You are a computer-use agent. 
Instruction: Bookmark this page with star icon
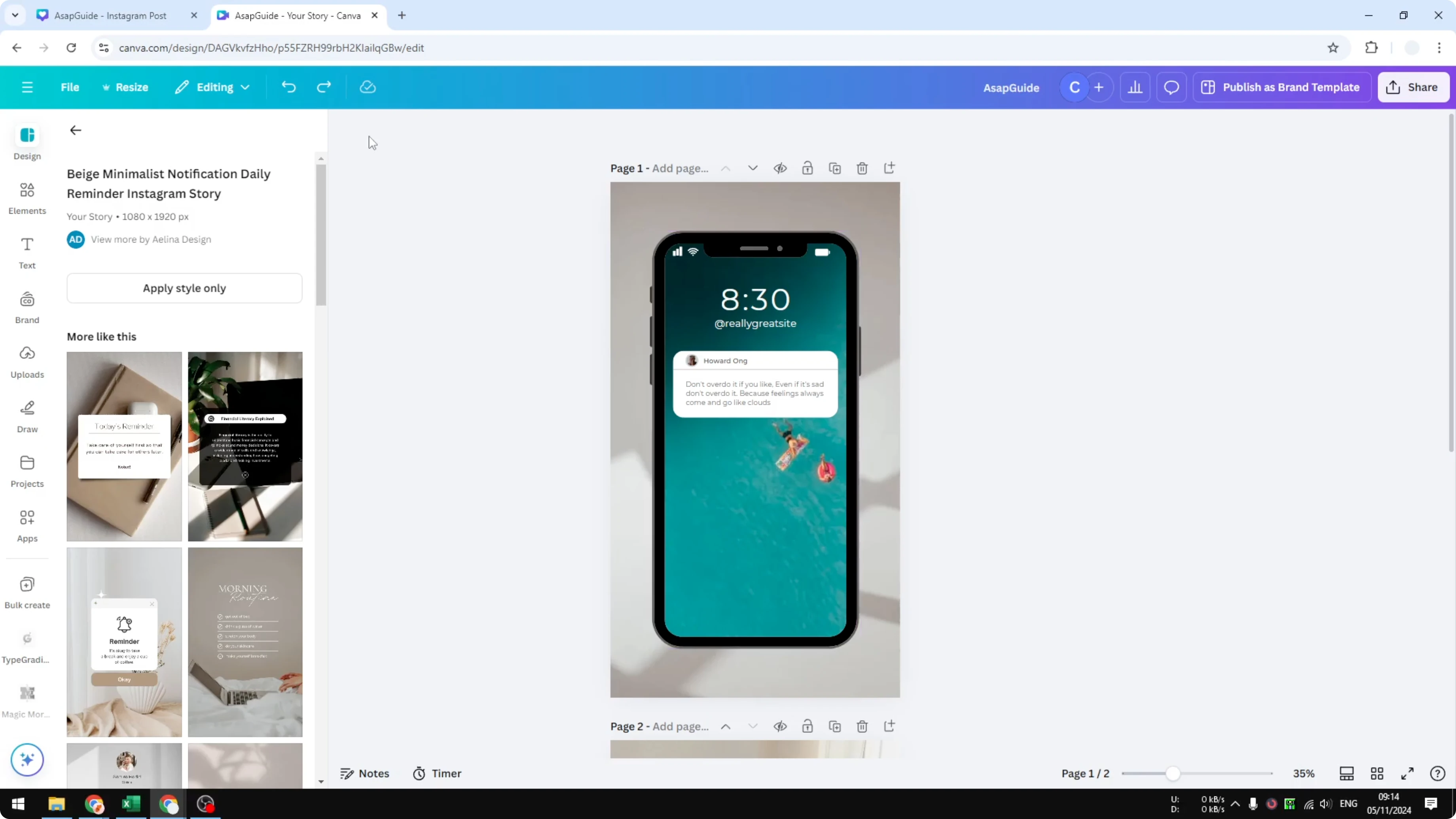pyautogui.click(x=1333, y=48)
